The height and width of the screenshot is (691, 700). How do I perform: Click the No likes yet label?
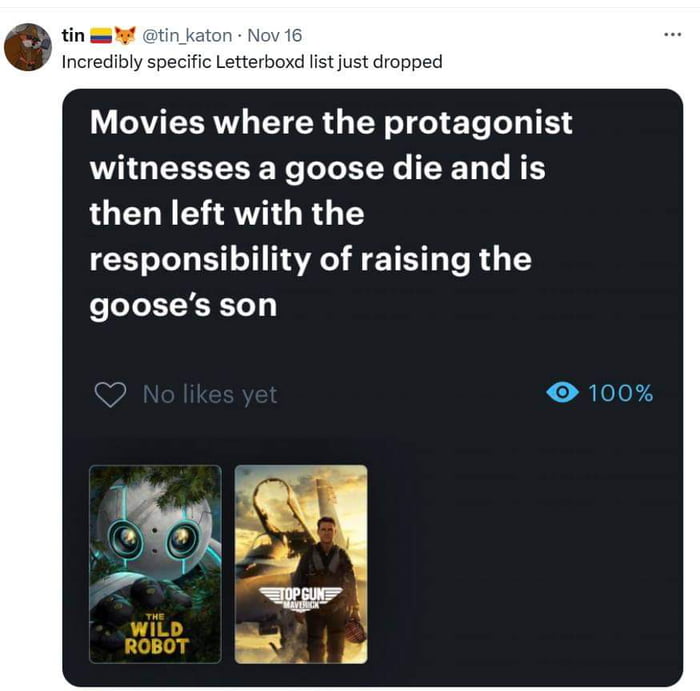(x=210, y=395)
